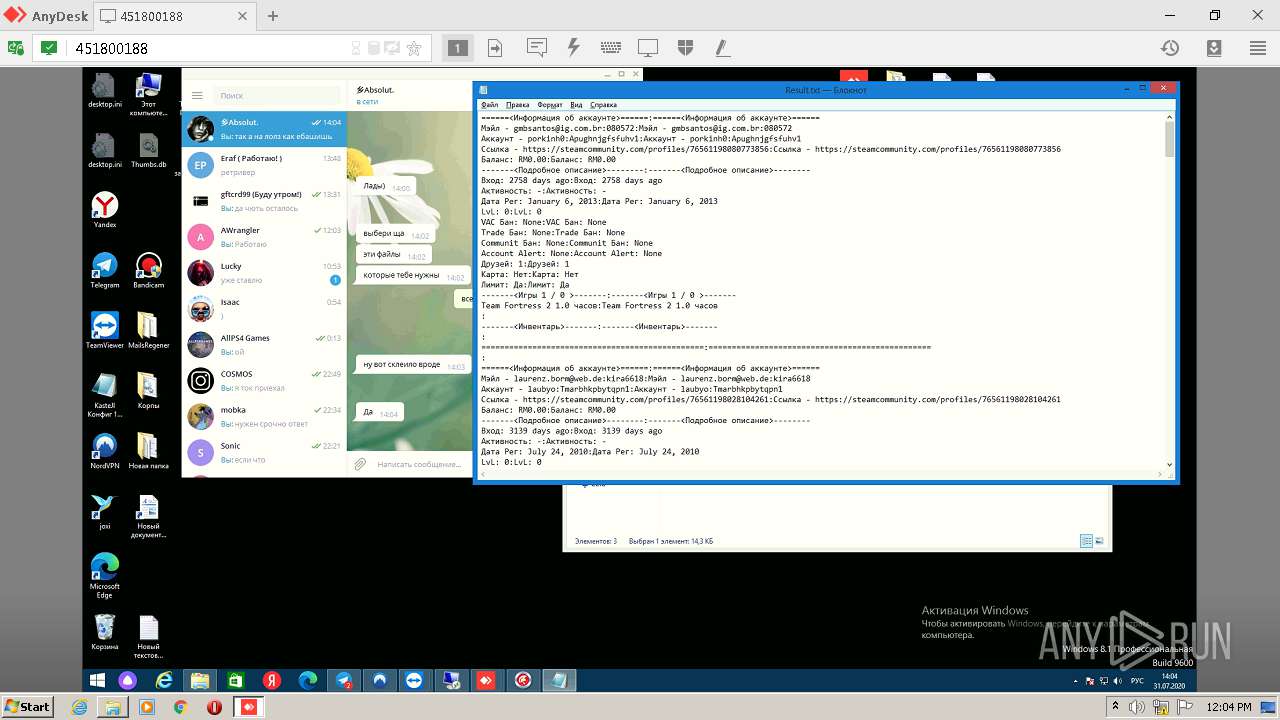The height and width of the screenshot is (720, 1280).
Task: Select remote monitor 1 button
Action: [457, 48]
